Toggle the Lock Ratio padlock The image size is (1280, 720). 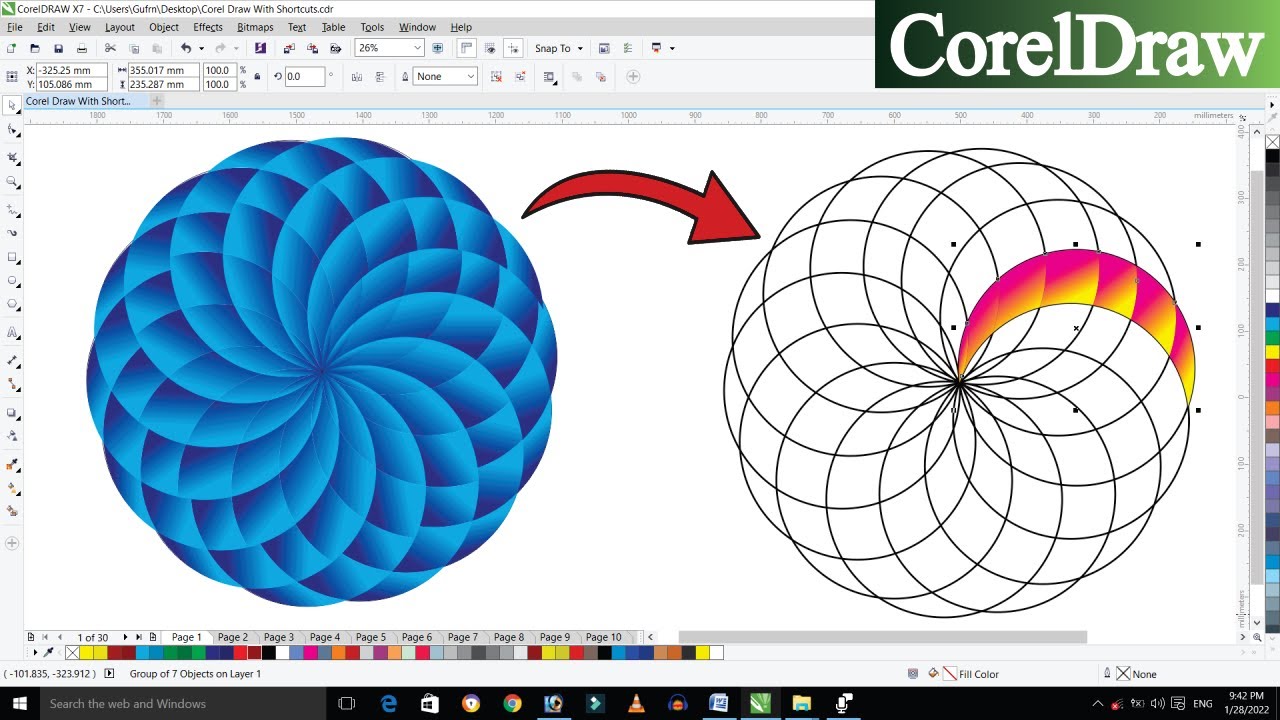(x=257, y=77)
